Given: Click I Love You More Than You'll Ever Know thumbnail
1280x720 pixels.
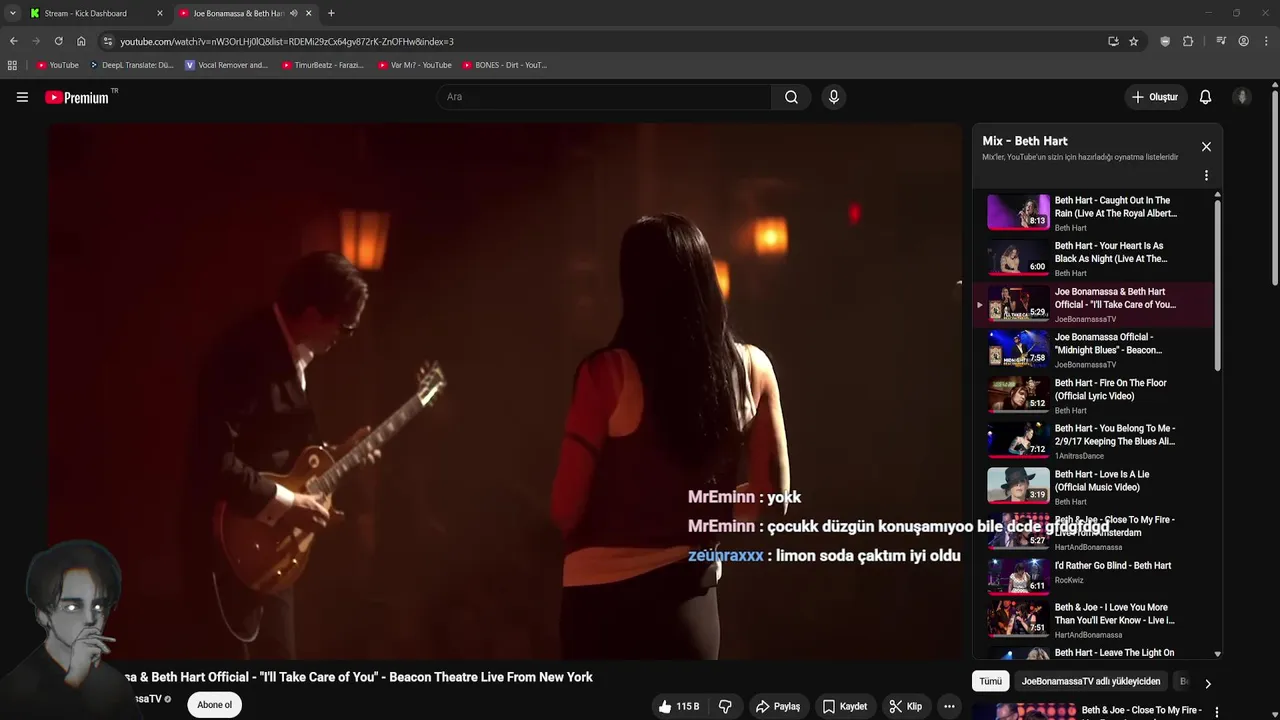Looking at the screenshot, I should [1018, 619].
